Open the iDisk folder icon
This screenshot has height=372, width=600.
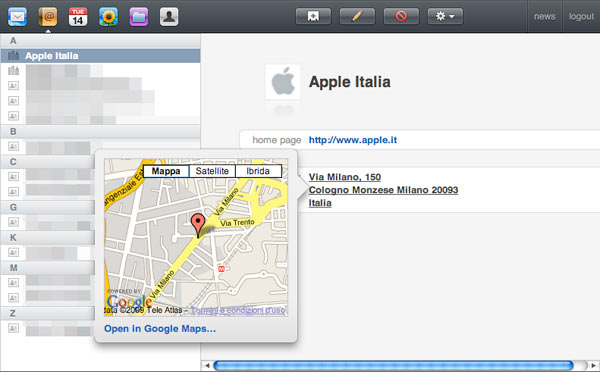point(139,17)
